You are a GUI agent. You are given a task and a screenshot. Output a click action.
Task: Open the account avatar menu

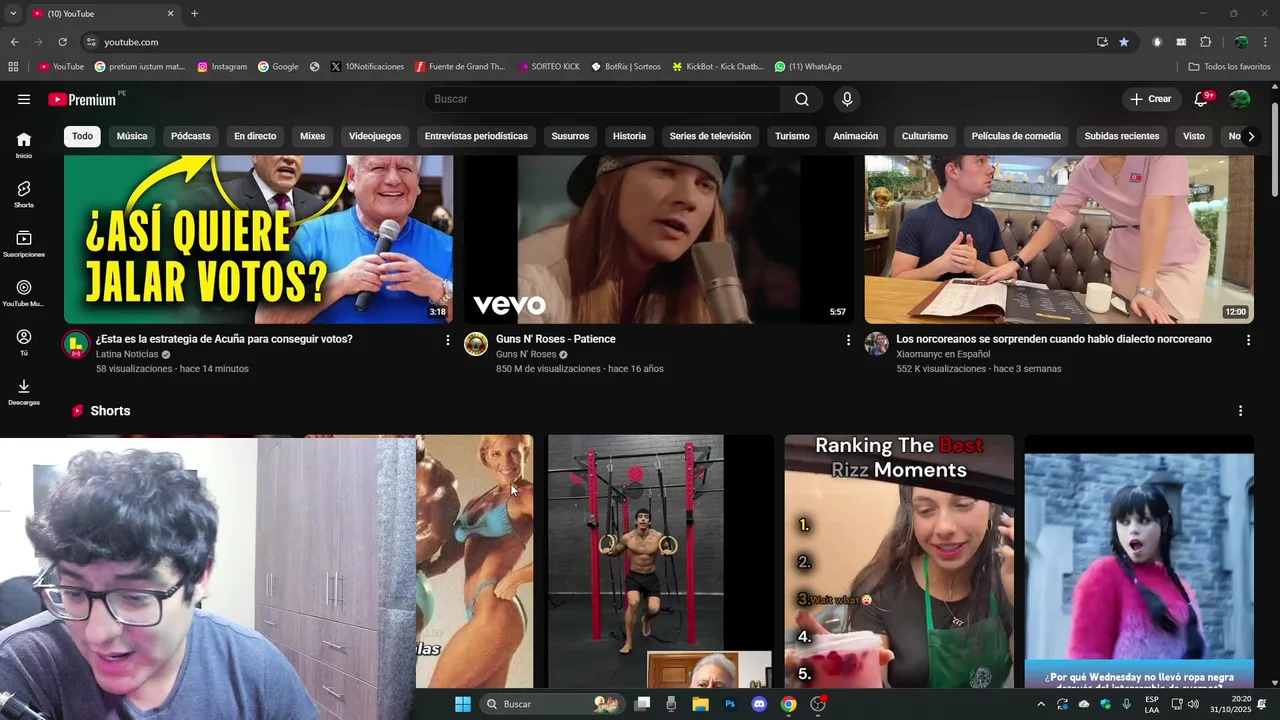[1240, 99]
